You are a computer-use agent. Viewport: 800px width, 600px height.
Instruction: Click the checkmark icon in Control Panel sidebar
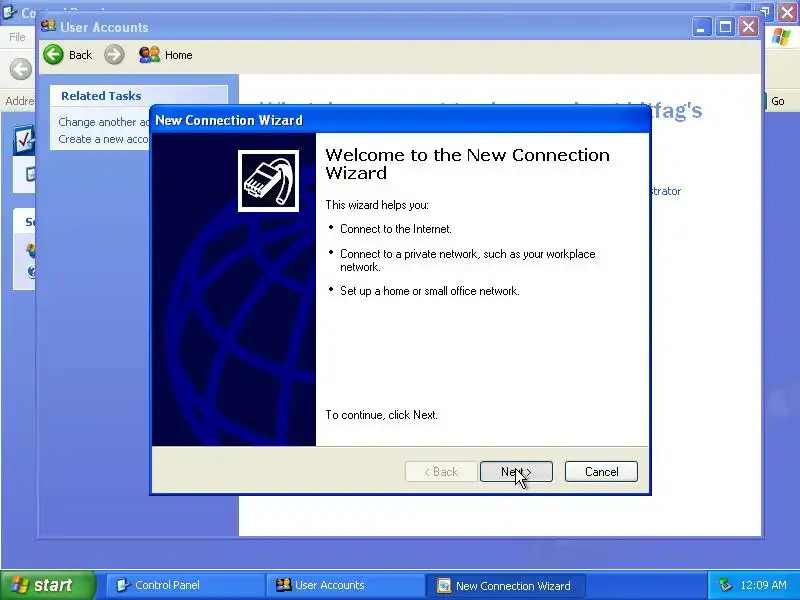click(x=24, y=140)
